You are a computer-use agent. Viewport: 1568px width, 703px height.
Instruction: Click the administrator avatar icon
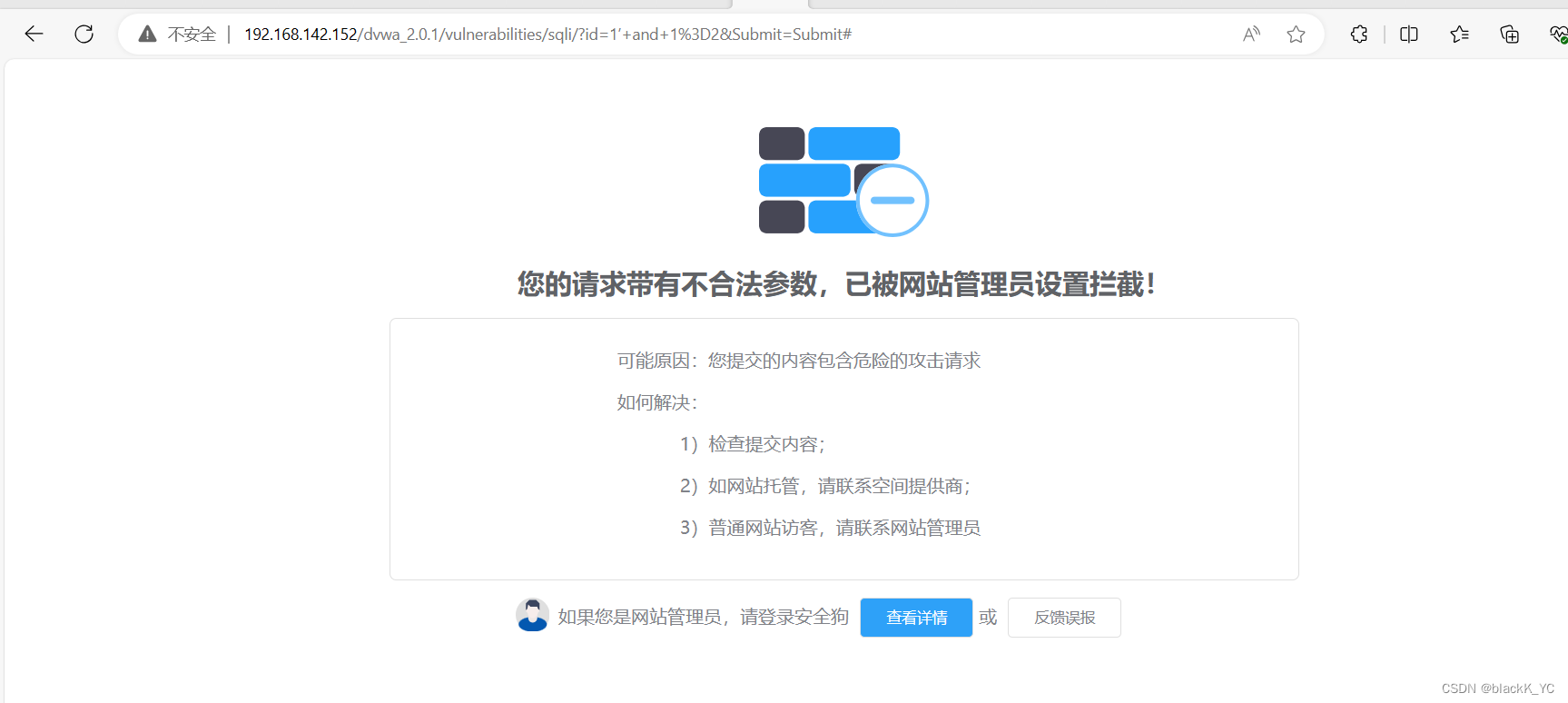pyautogui.click(x=532, y=615)
